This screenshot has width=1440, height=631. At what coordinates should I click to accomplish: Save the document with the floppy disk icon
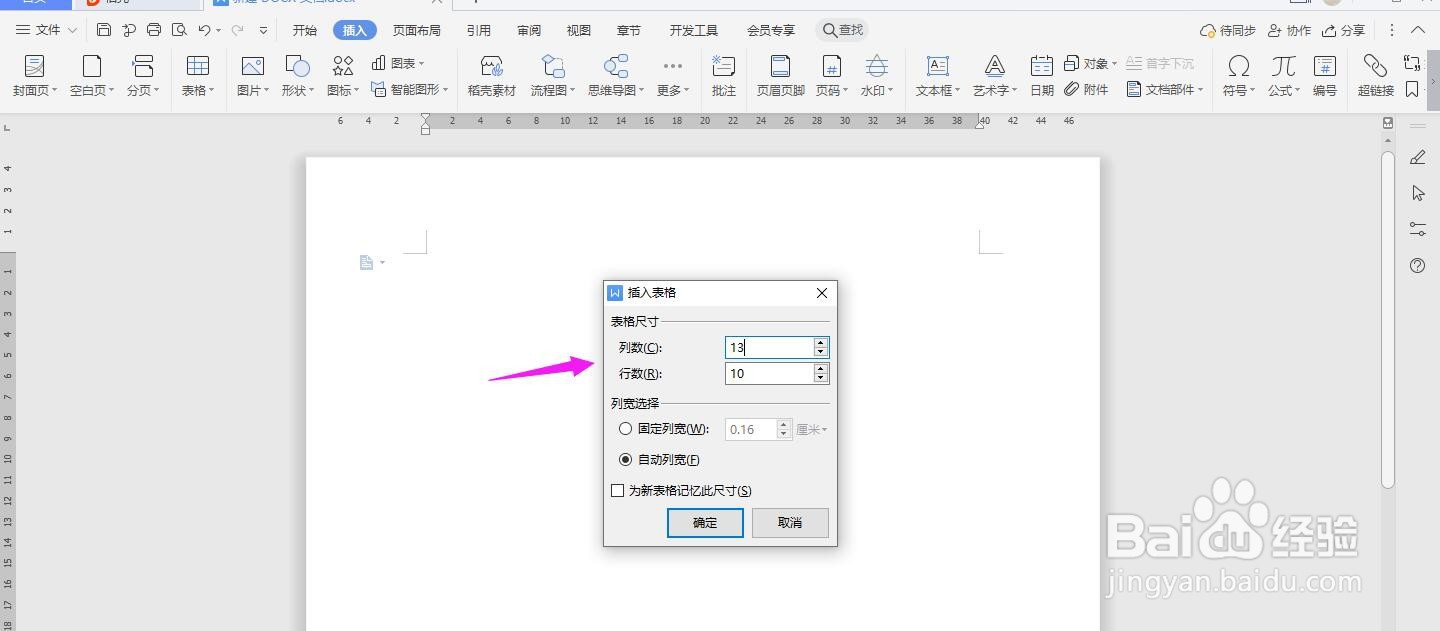[104, 30]
